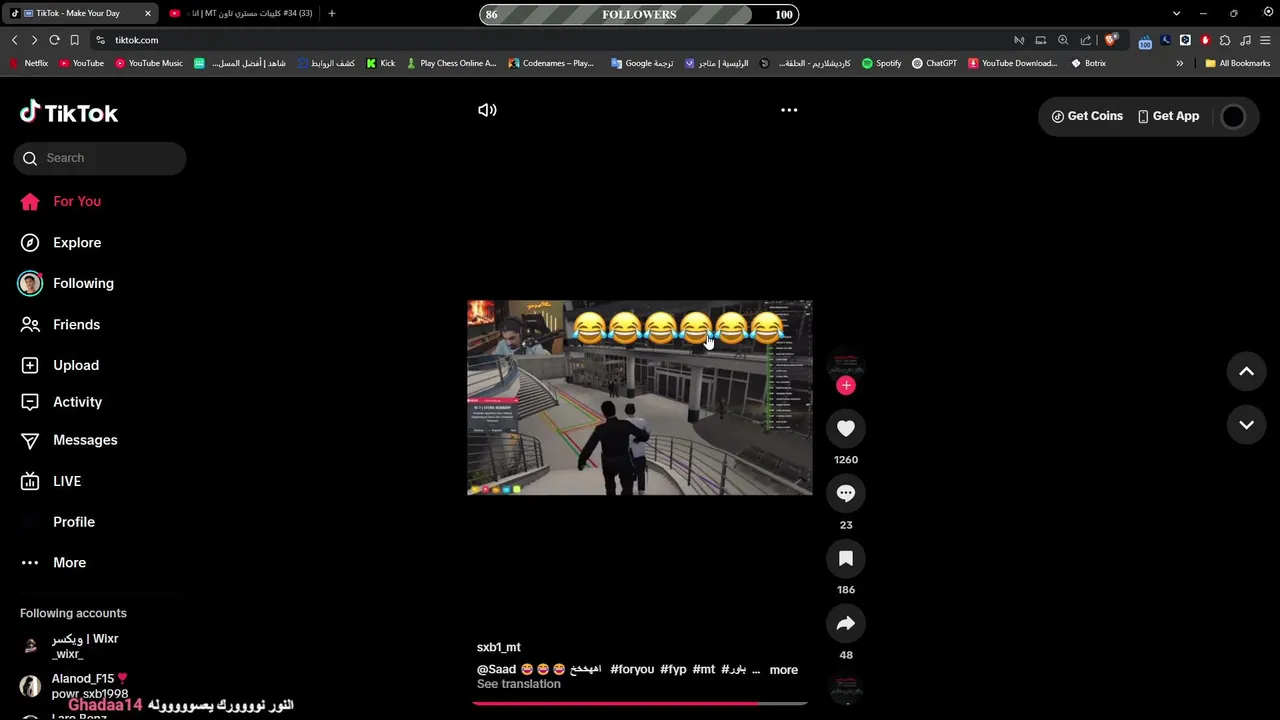Open the video options three-dot menu
The height and width of the screenshot is (720, 1280).
point(789,110)
